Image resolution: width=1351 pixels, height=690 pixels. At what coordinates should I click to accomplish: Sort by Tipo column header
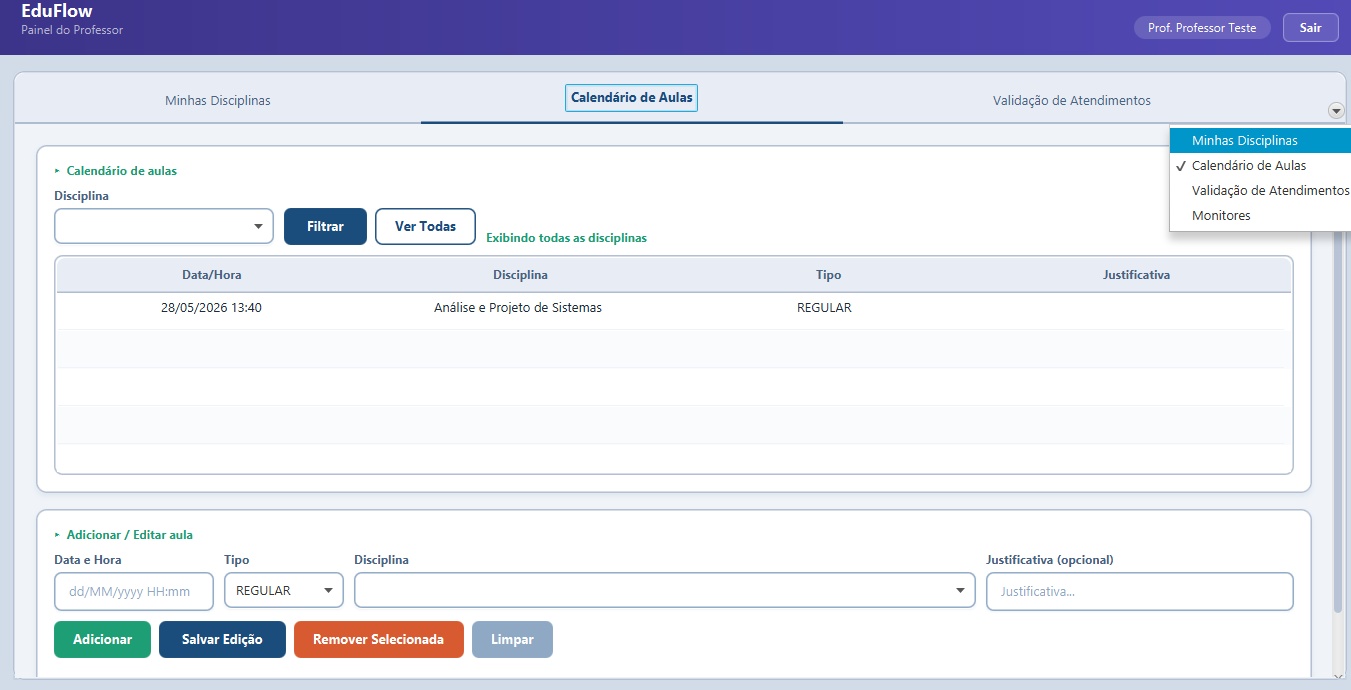tap(829, 275)
